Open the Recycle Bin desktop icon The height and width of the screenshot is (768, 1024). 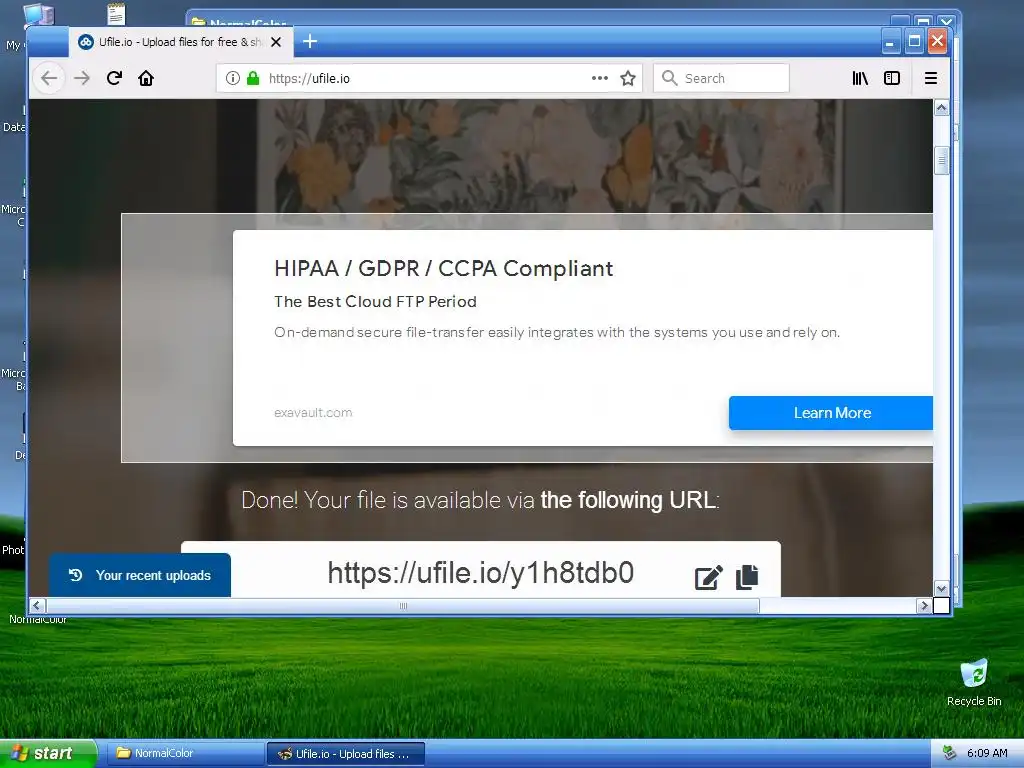click(x=974, y=682)
